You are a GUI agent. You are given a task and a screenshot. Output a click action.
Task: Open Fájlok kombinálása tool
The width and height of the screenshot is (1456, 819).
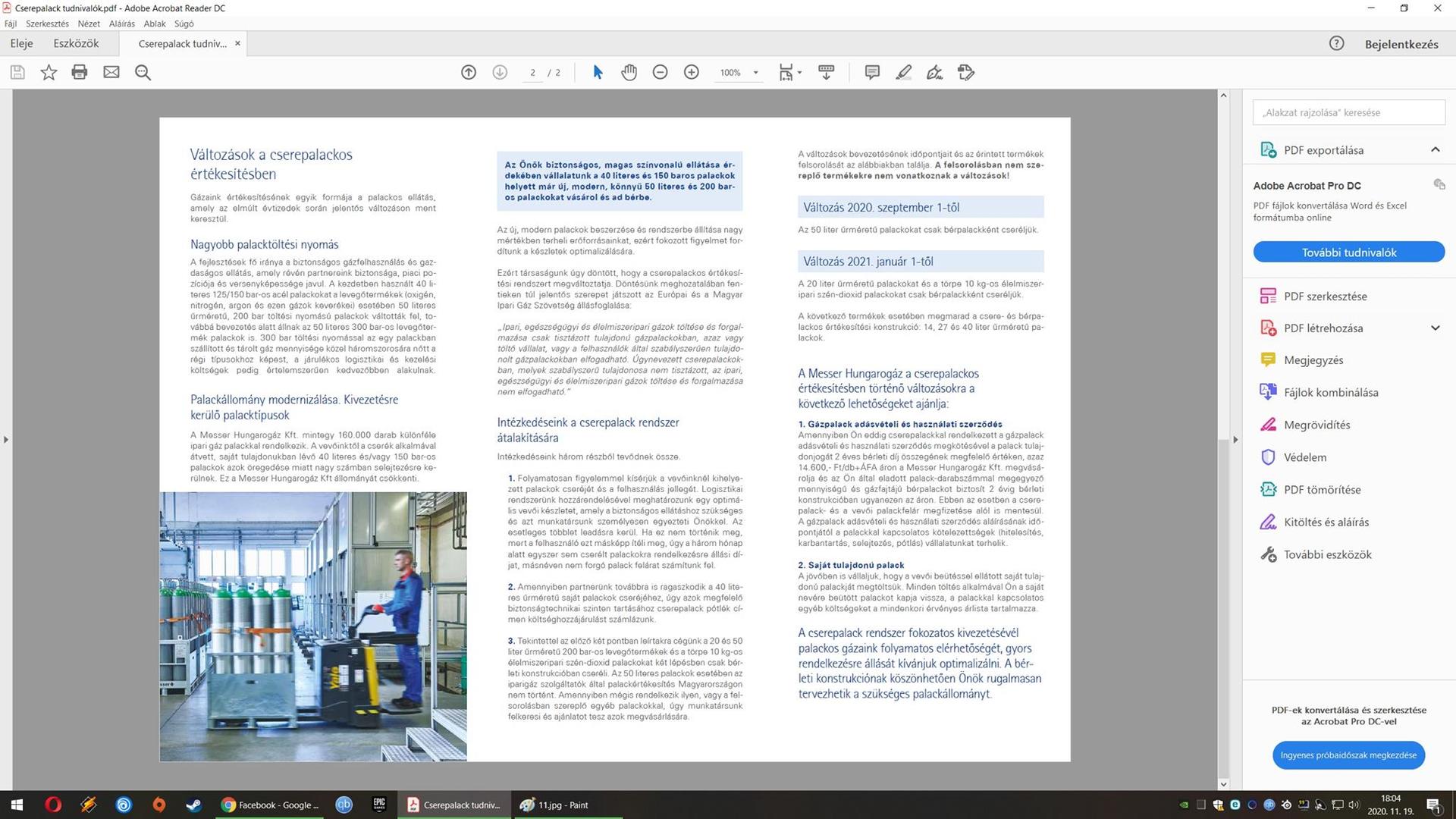[1330, 393]
